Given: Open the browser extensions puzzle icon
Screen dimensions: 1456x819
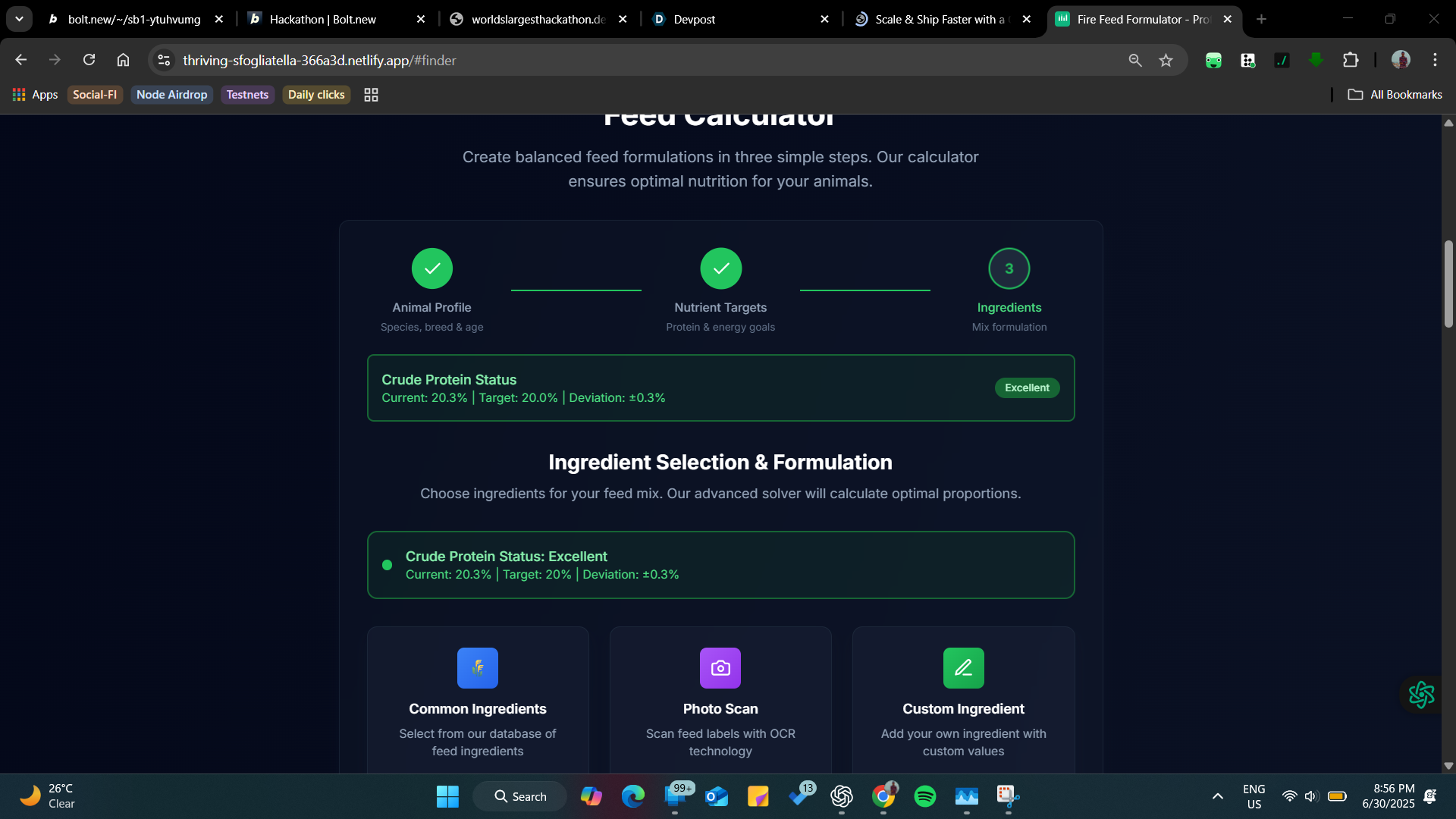Looking at the screenshot, I should (x=1351, y=61).
